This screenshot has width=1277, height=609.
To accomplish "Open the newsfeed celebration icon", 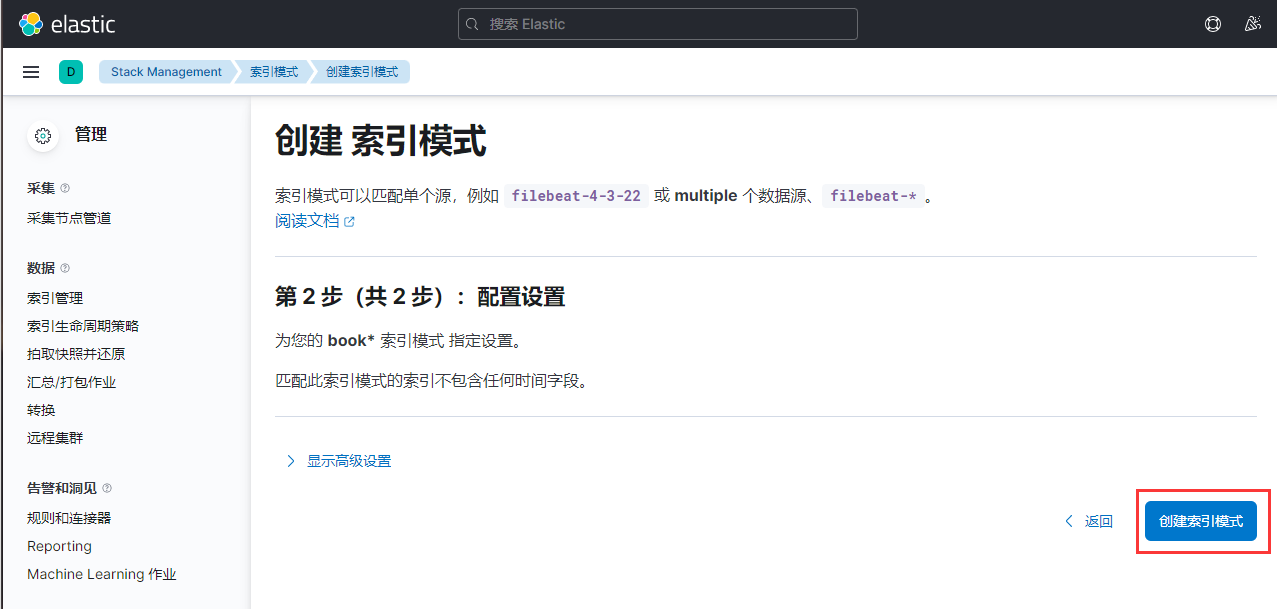I will (1252, 24).
